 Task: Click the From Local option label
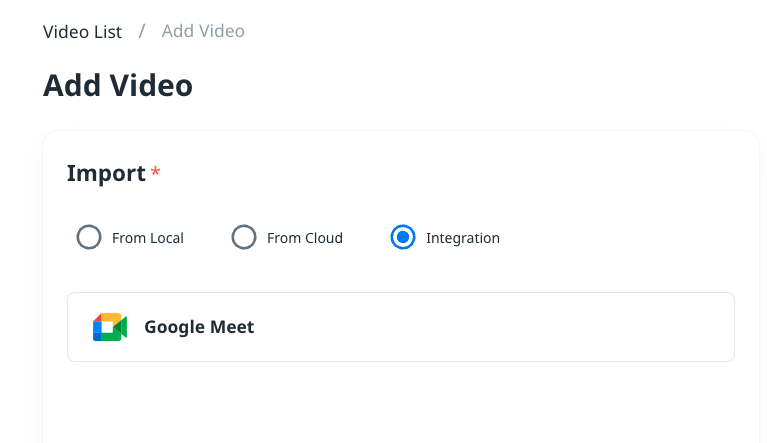click(148, 239)
